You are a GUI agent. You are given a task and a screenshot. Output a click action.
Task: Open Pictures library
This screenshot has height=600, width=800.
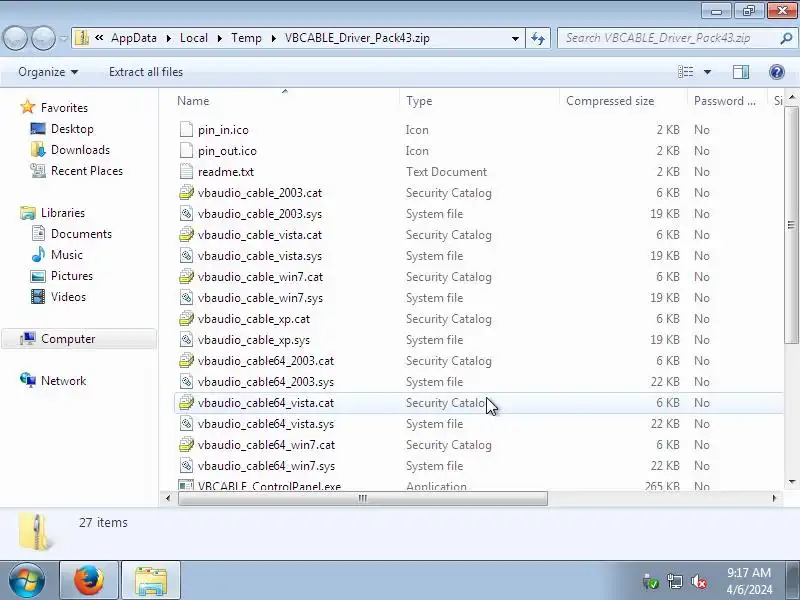pos(72,276)
